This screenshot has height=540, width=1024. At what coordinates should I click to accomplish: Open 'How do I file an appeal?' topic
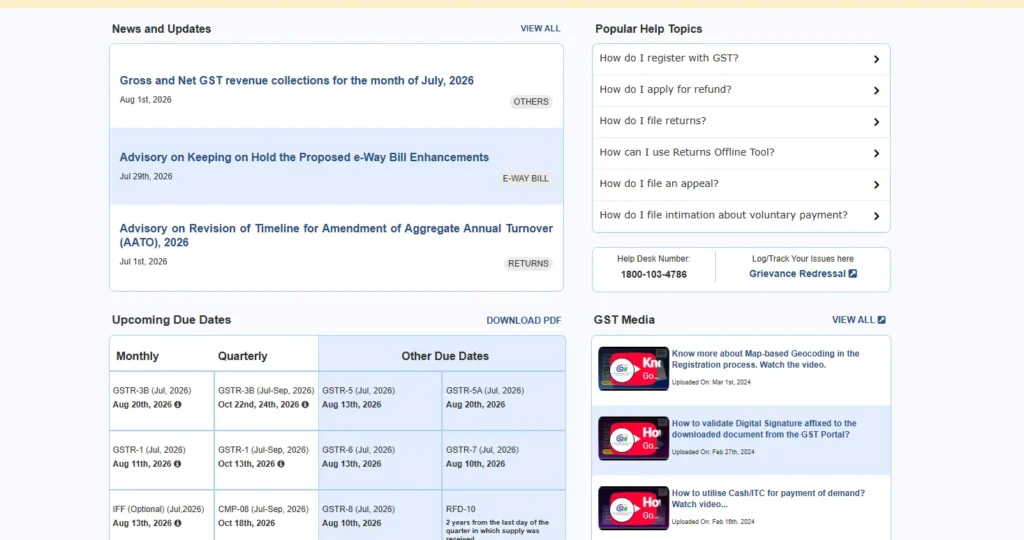tap(659, 183)
